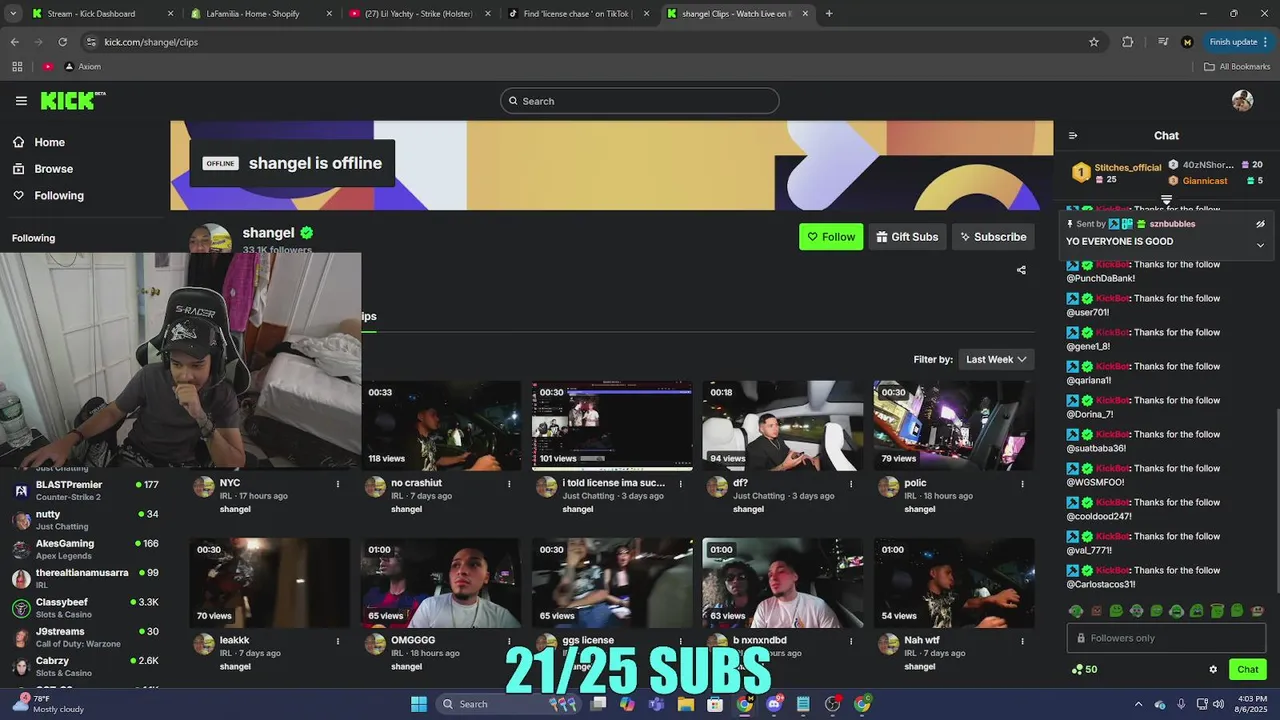
Task: Expand the pinned message chevron
Action: coord(1260,245)
